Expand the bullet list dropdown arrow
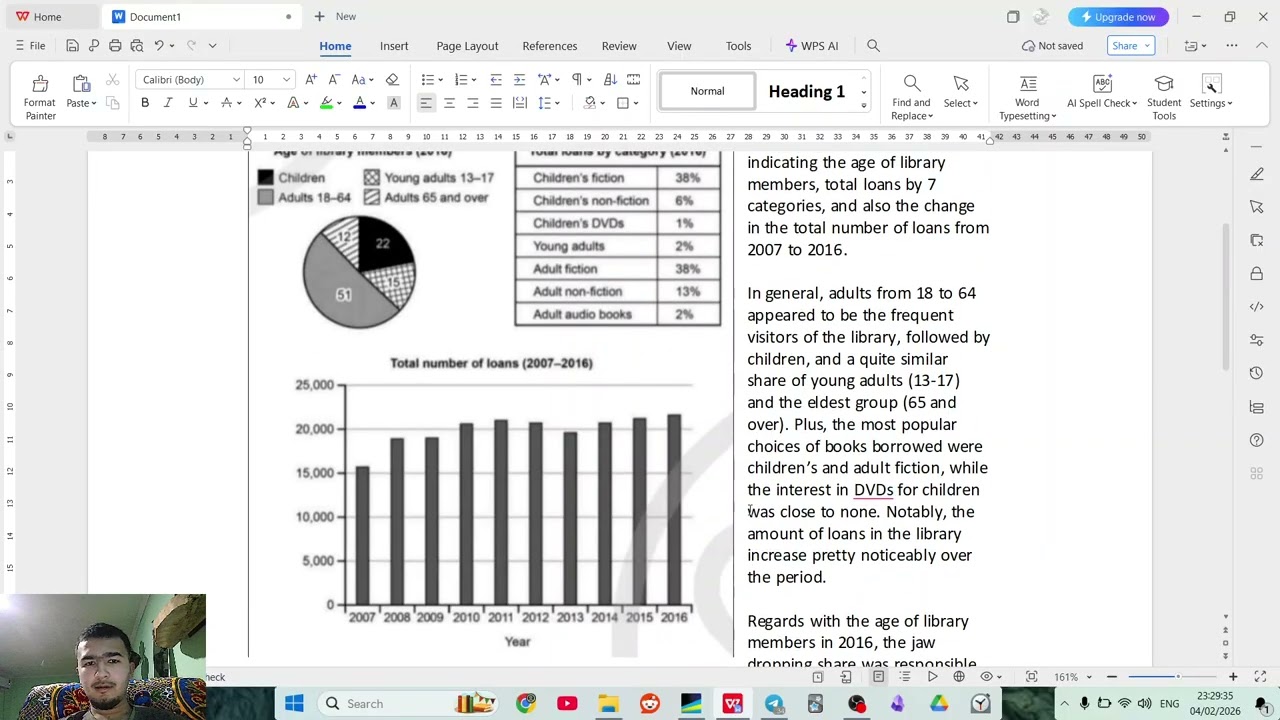Screen dimensions: 1280x720 point(440,80)
